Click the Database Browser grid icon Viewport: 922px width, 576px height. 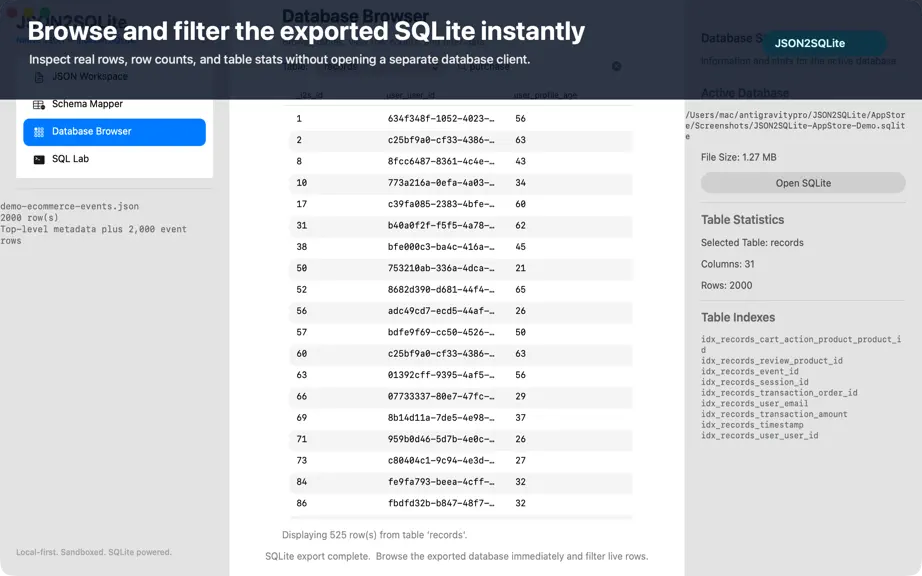[39, 132]
